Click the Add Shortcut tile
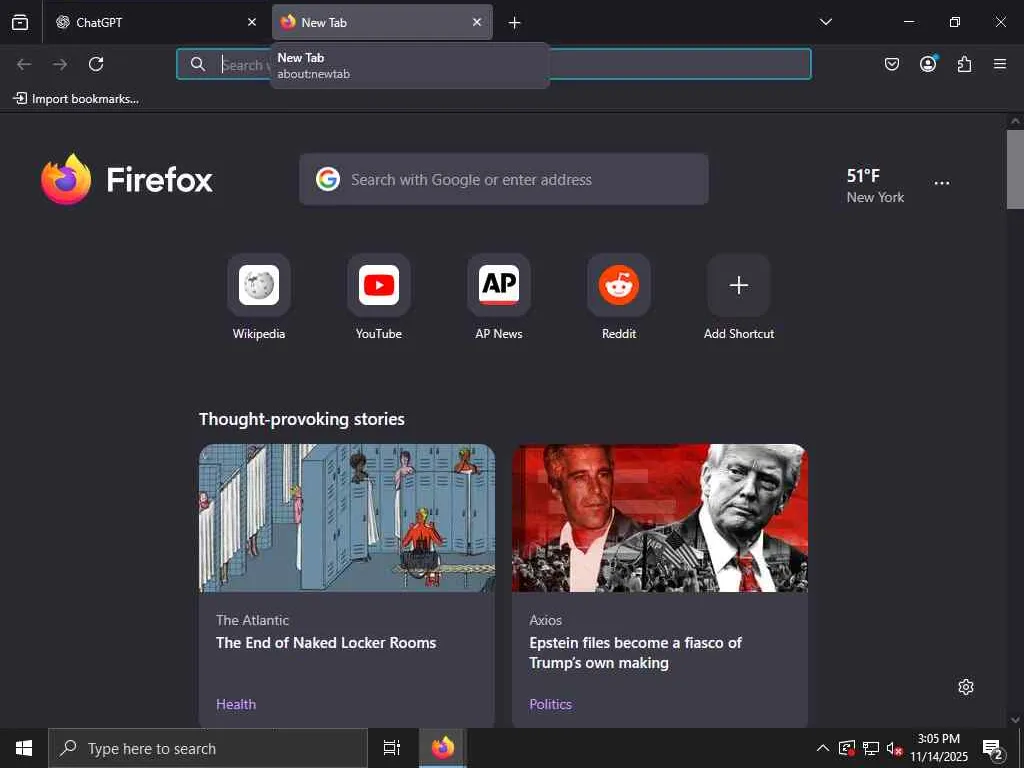The image size is (1024, 768). tap(739, 298)
